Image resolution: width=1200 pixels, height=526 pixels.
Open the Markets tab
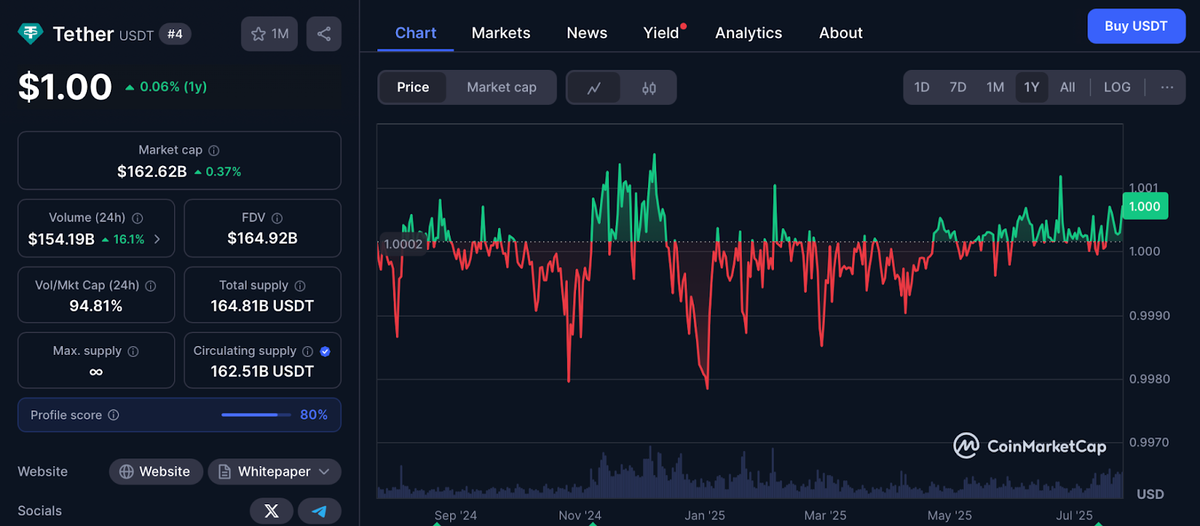501,33
